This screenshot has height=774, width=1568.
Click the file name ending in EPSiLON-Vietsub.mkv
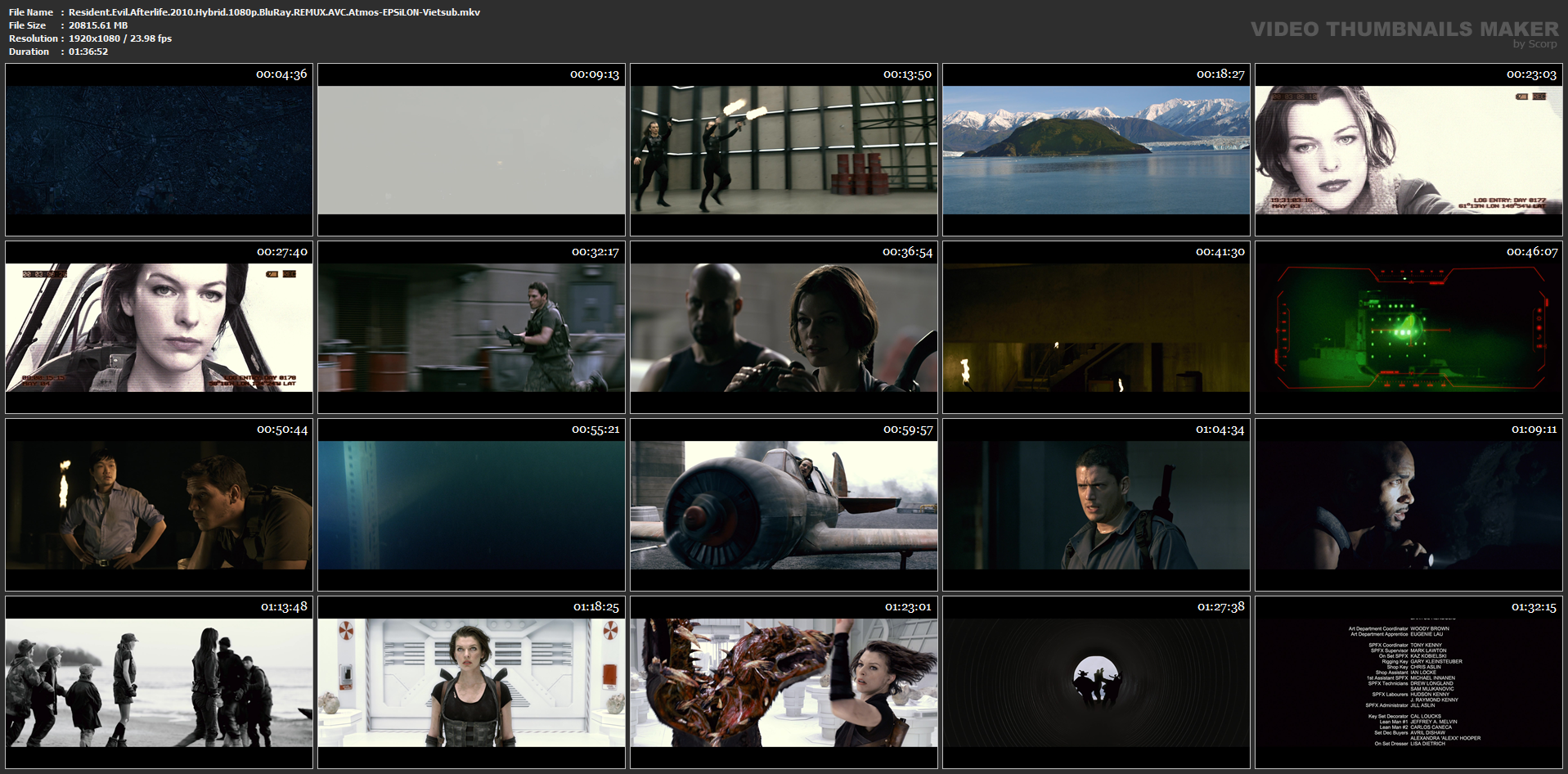[x=274, y=12]
